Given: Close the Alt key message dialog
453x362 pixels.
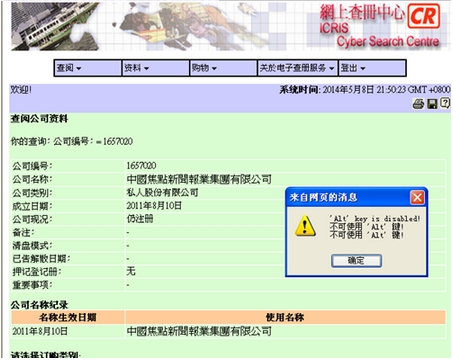Looking at the screenshot, I should 417,198.
